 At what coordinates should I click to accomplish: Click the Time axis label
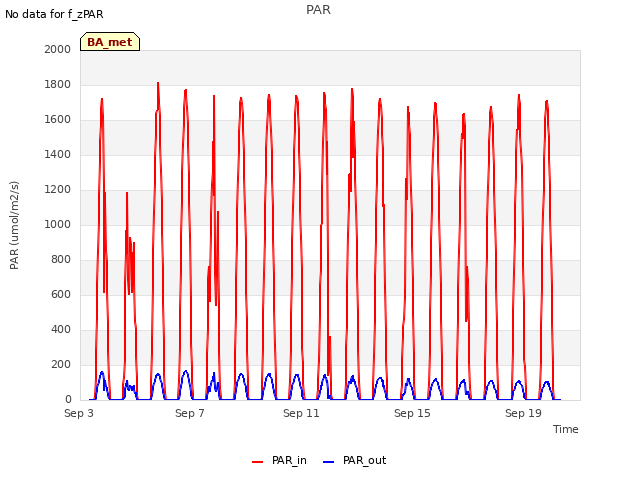click(x=566, y=429)
